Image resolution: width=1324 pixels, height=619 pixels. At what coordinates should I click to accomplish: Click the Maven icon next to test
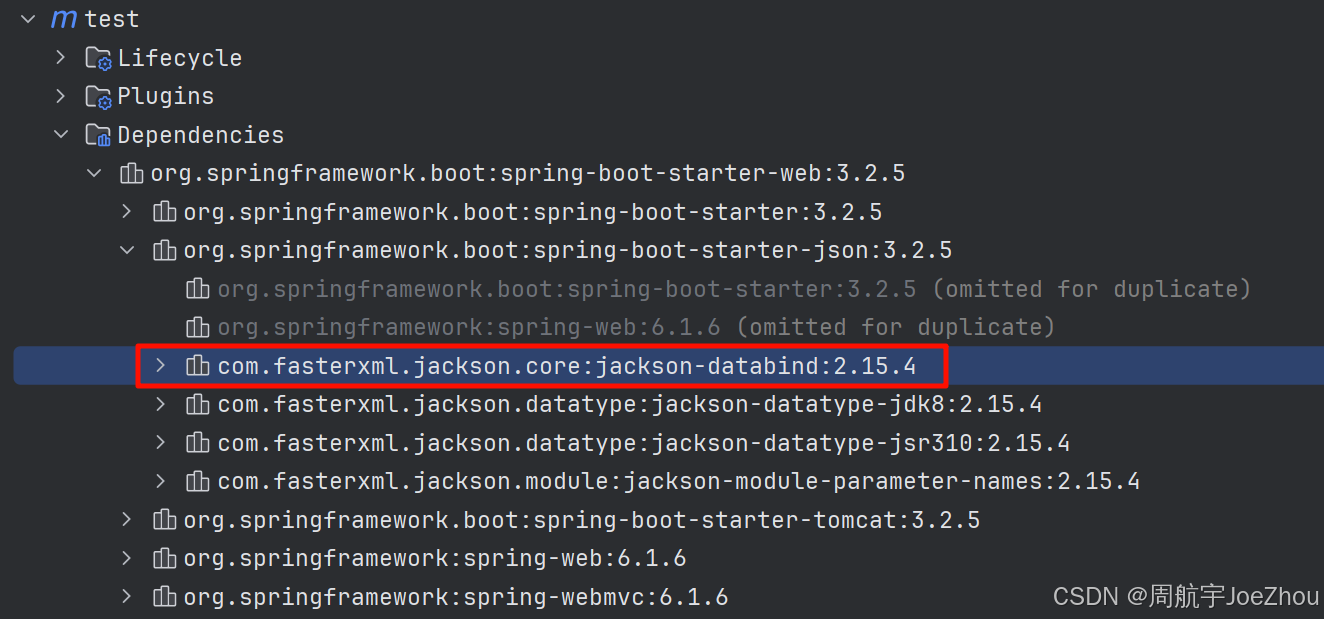click(x=63, y=18)
